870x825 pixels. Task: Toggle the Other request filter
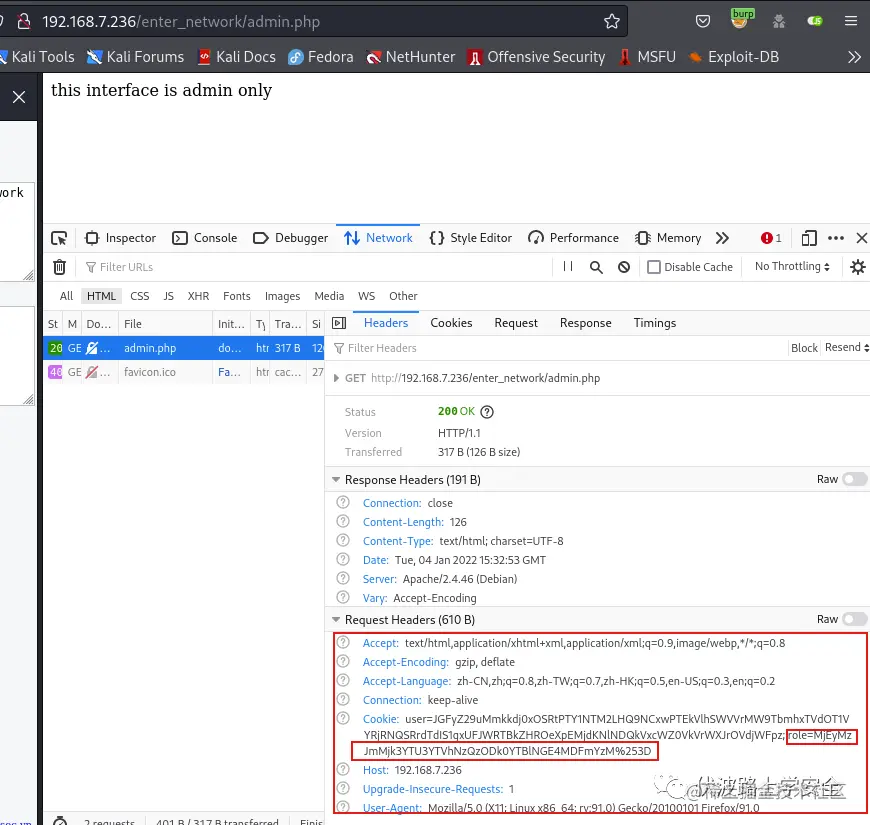(403, 296)
